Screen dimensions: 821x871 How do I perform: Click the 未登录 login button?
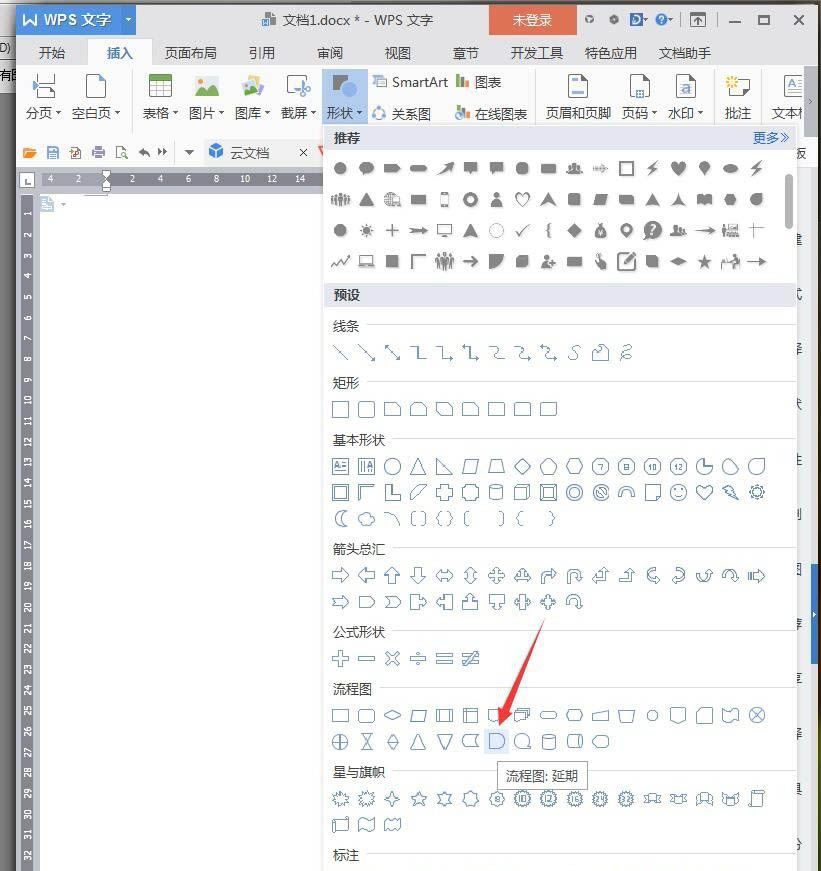click(532, 20)
